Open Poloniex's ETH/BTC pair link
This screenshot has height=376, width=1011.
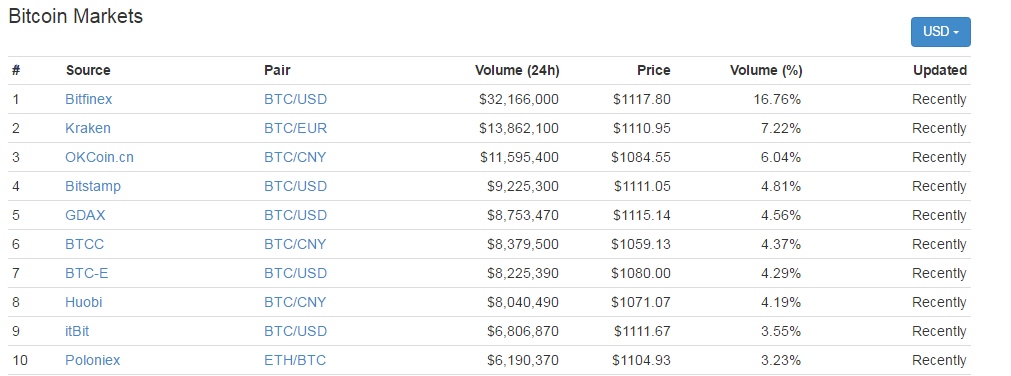click(295, 361)
